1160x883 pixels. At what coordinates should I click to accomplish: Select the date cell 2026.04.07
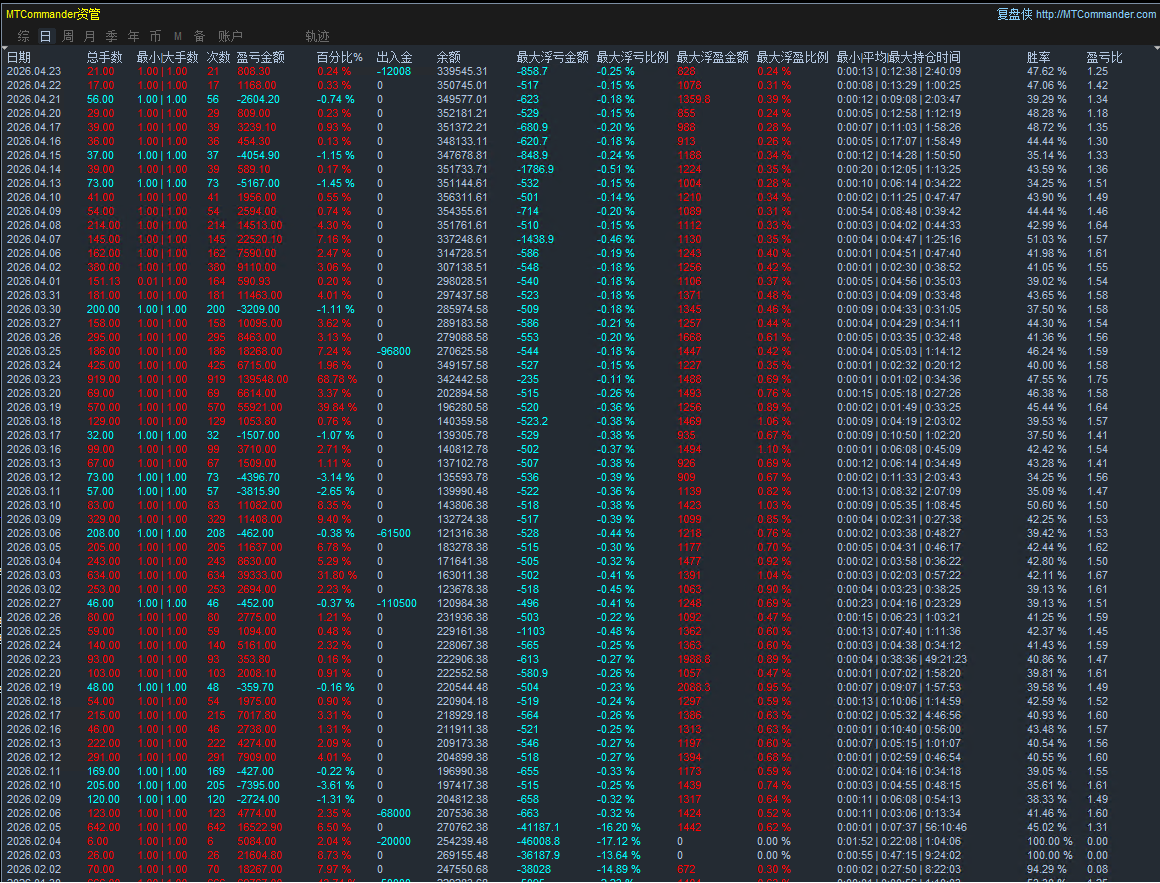(34, 240)
